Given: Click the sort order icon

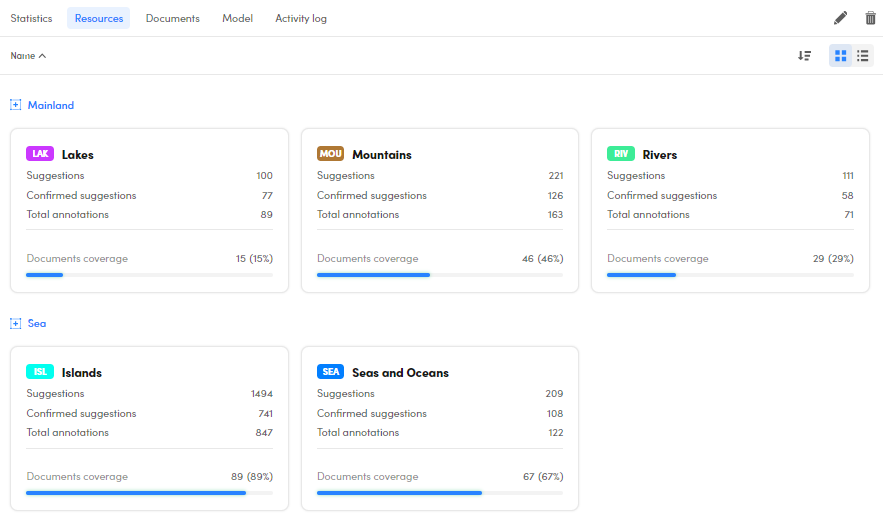Looking at the screenshot, I should click(804, 56).
